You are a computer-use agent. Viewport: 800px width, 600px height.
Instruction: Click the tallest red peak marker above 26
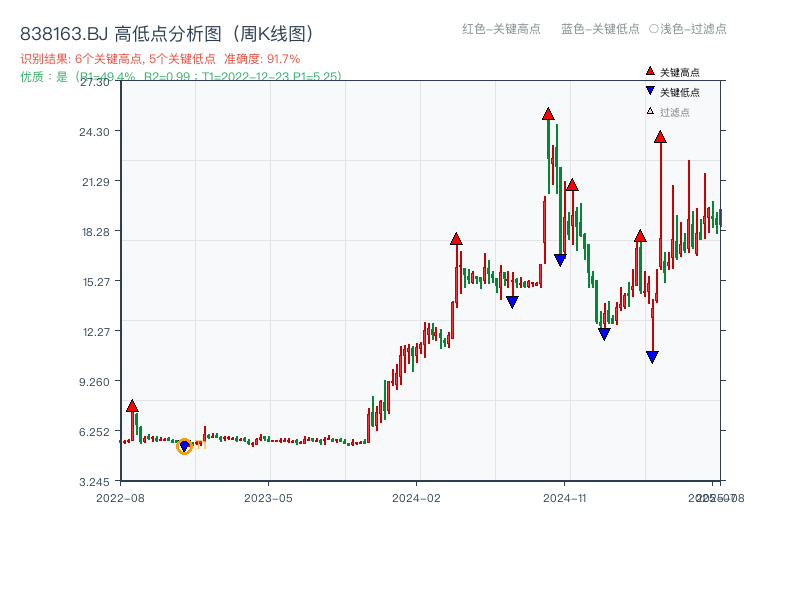click(547, 114)
